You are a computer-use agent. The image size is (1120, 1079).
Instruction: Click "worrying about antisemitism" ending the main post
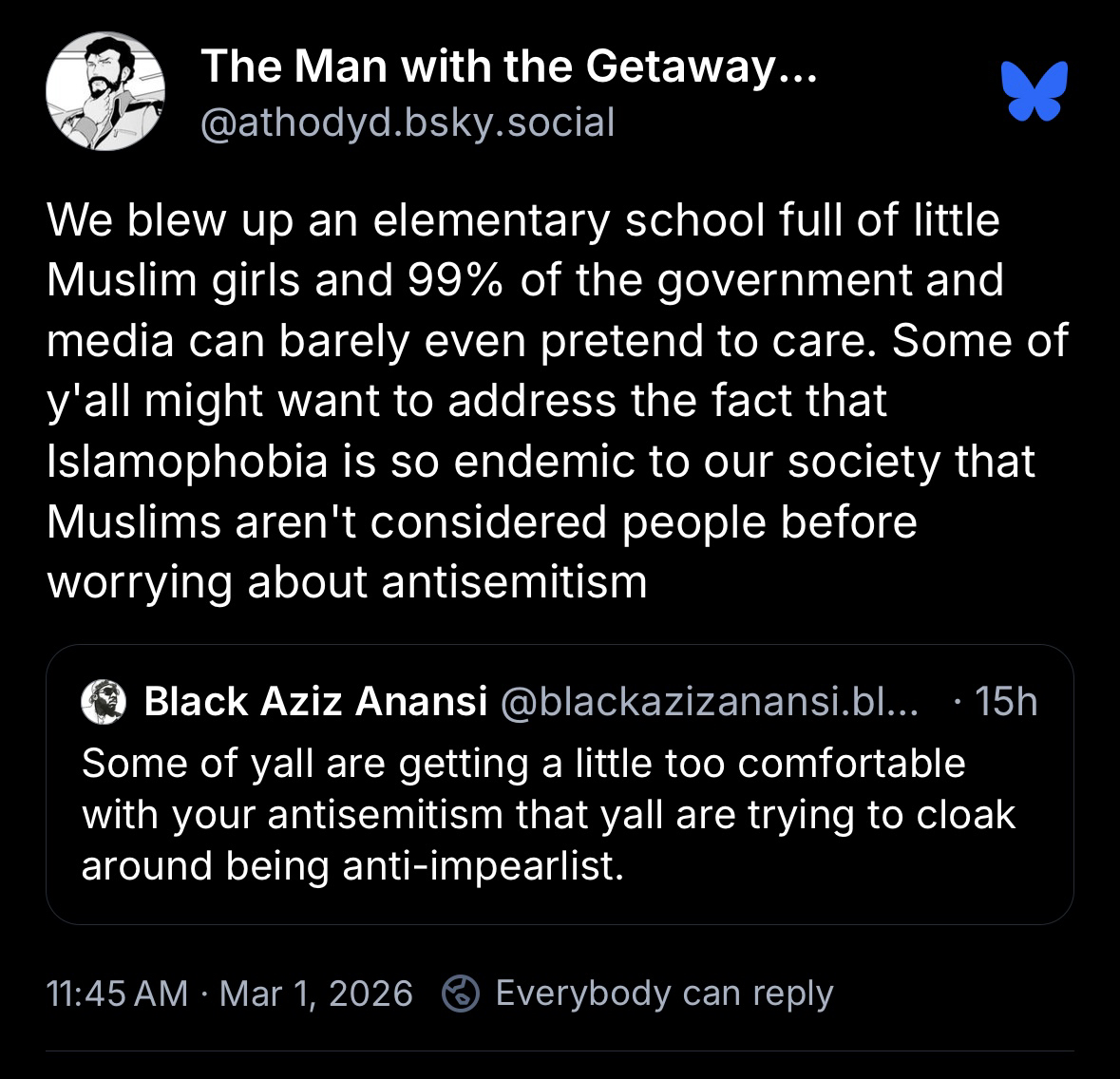click(347, 581)
